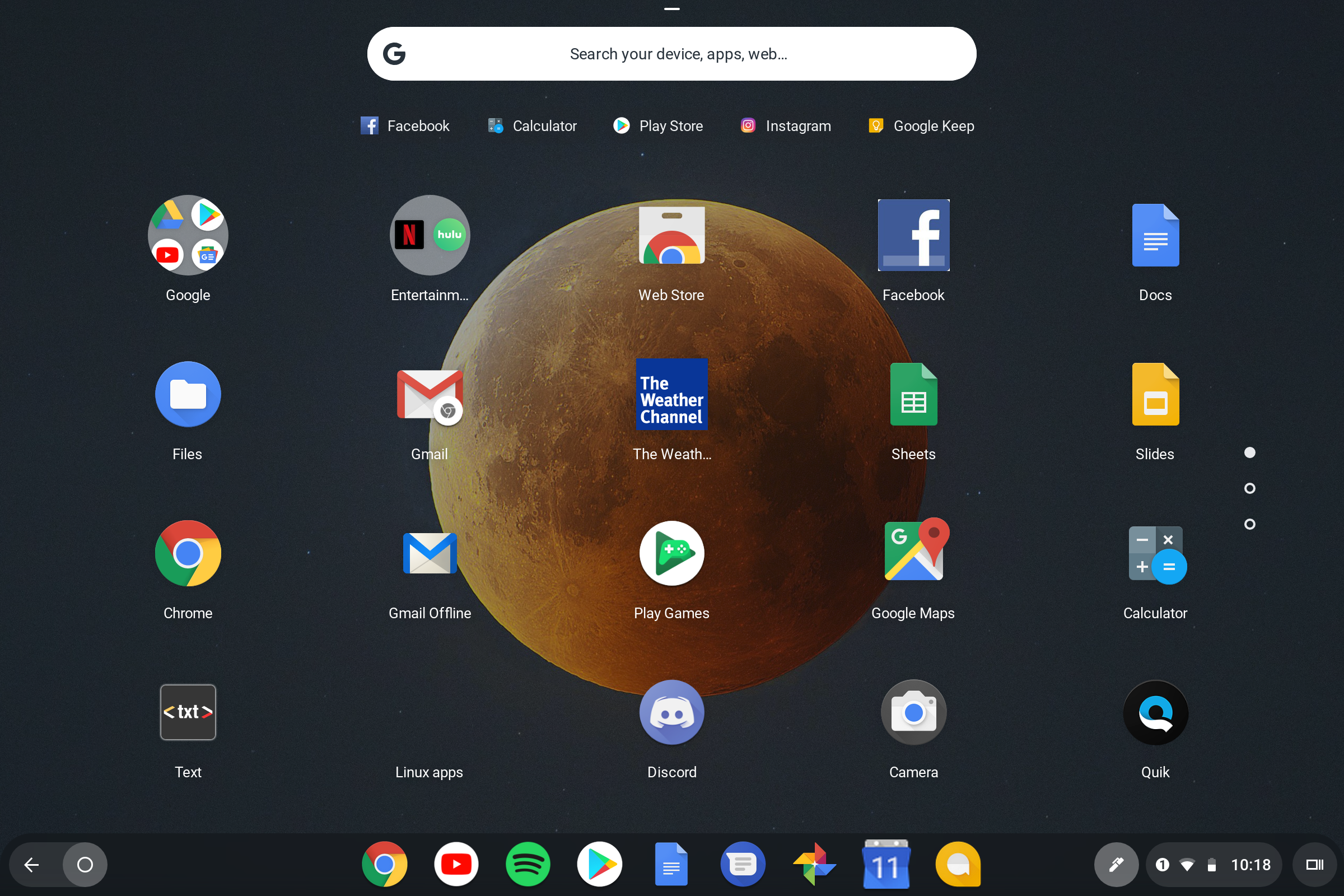The width and height of the screenshot is (1344, 896).
Task: Open the Chrome Web Store
Action: pyautogui.click(x=671, y=235)
